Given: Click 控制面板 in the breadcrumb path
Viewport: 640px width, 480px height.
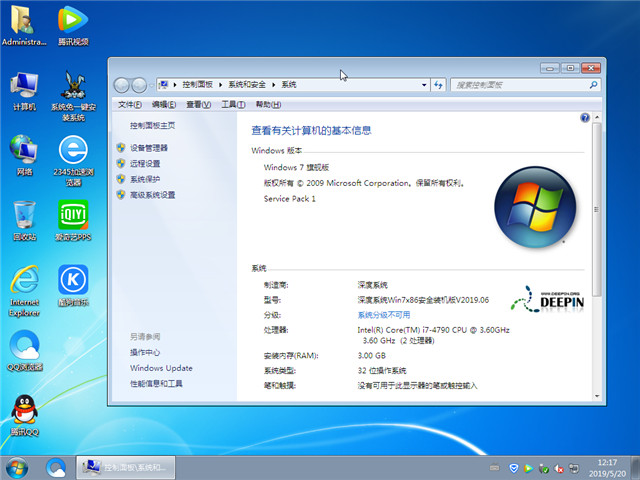Looking at the screenshot, I should (198, 84).
